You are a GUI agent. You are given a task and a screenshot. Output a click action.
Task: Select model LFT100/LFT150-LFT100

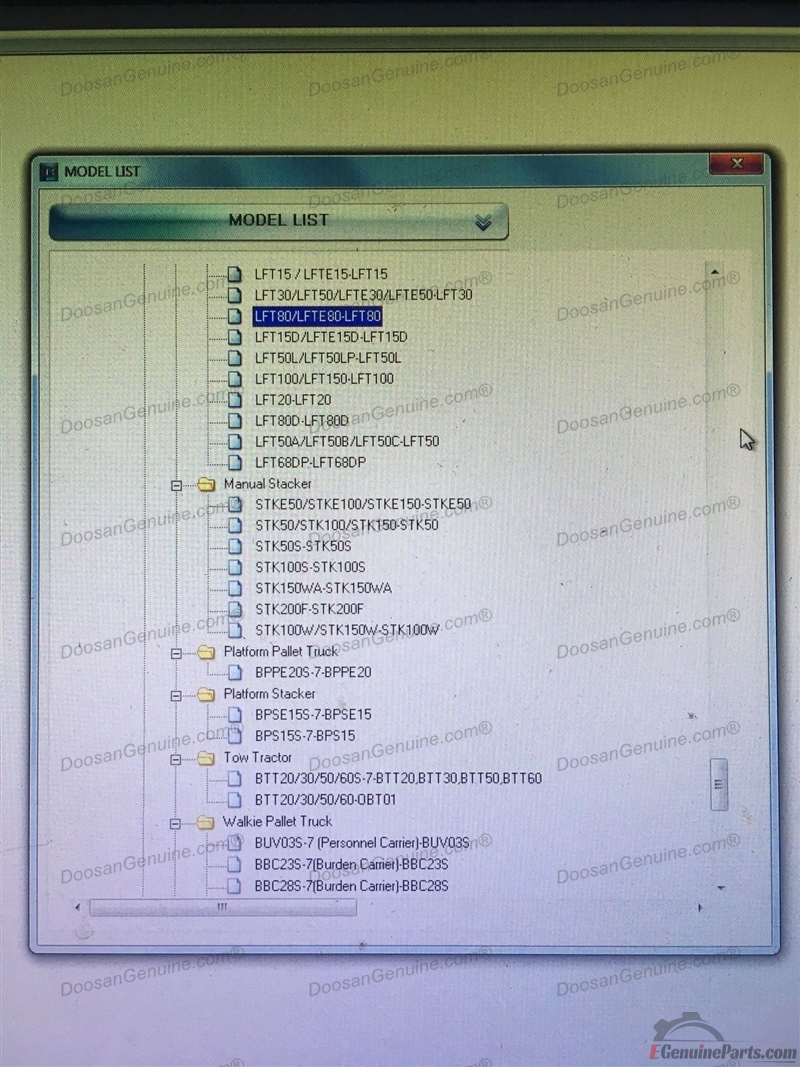[x=323, y=379]
